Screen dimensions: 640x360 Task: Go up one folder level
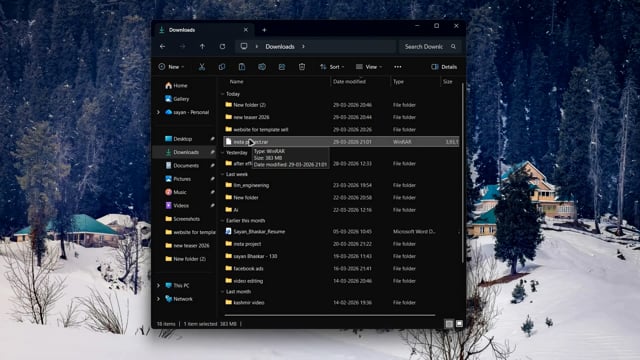point(202,47)
